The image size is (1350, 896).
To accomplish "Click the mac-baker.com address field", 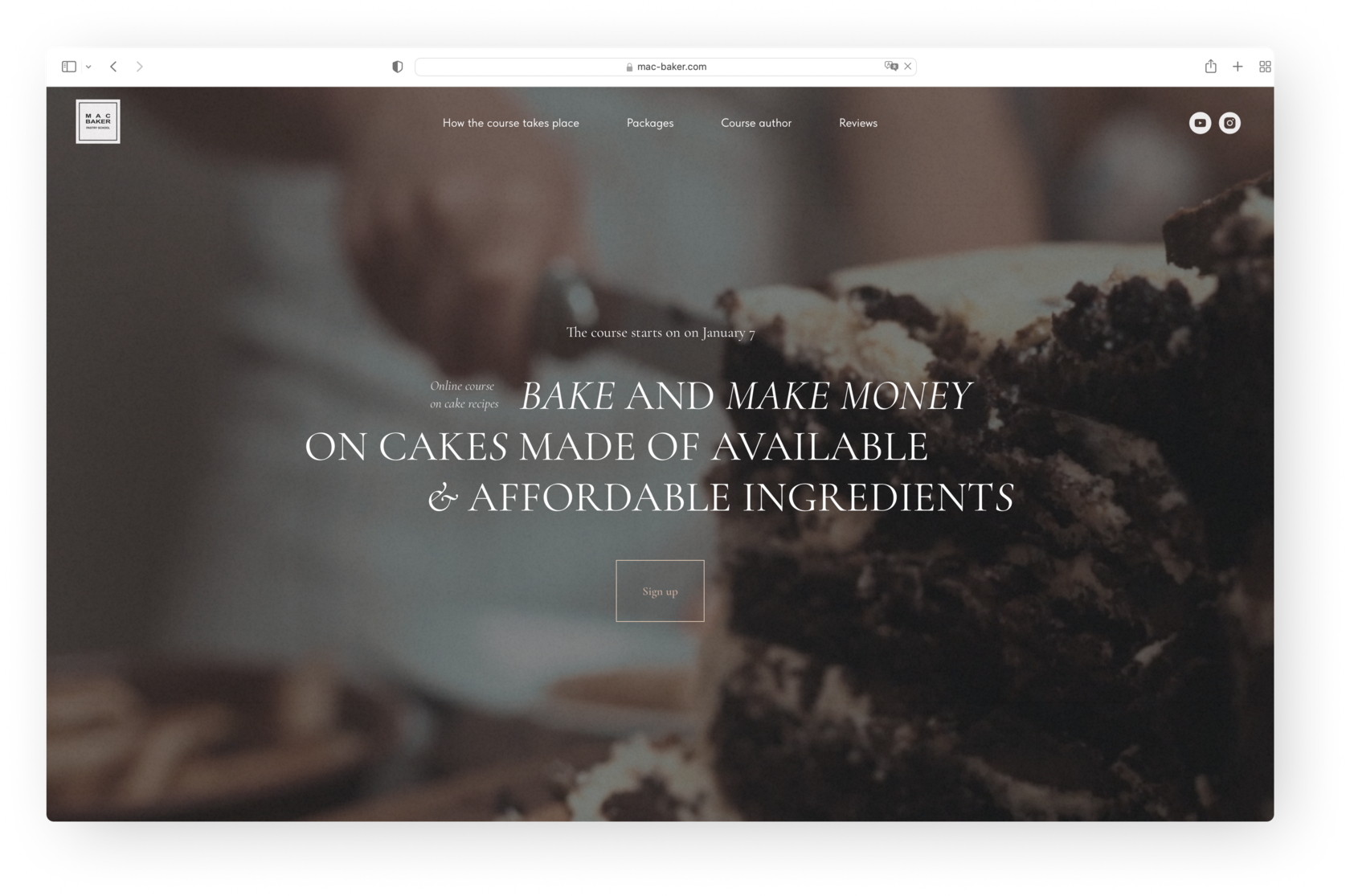I will (665, 67).
